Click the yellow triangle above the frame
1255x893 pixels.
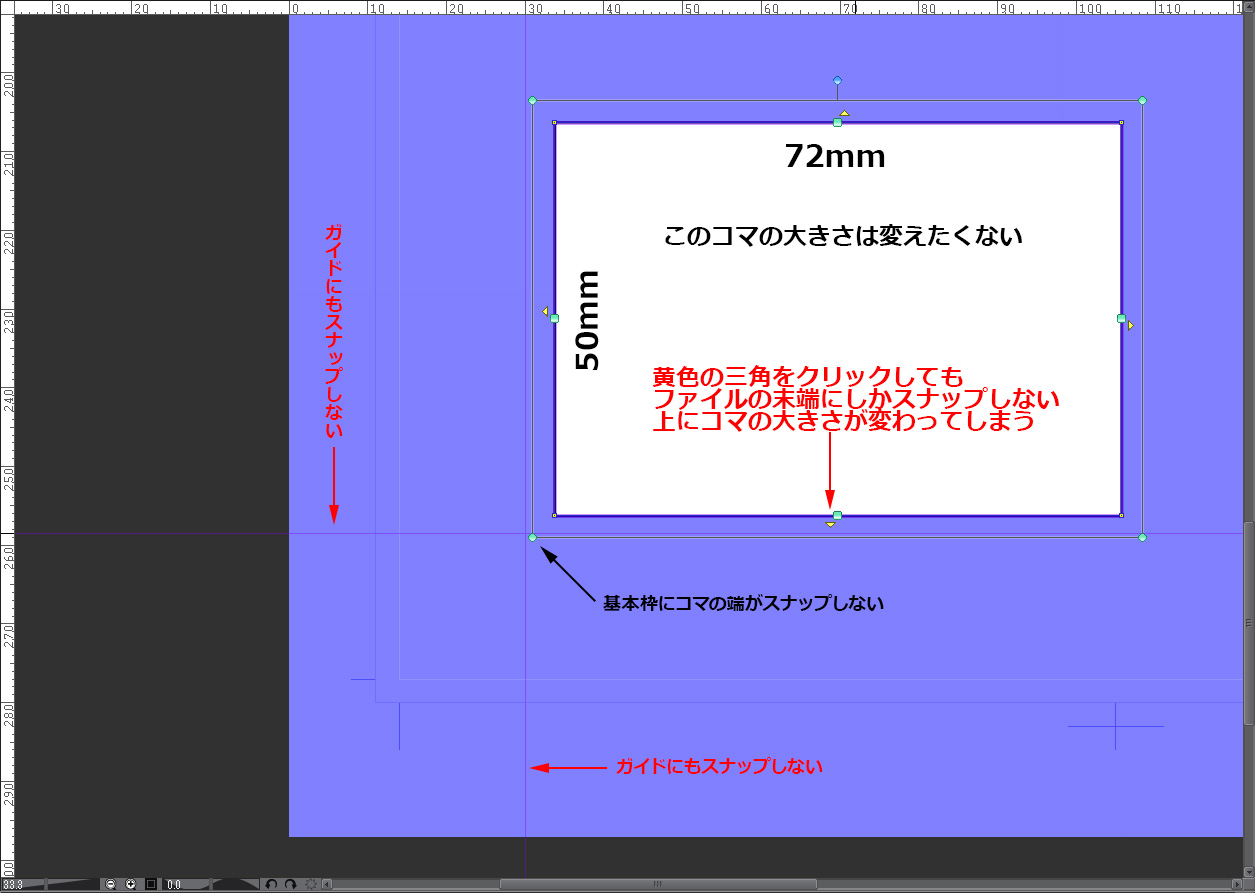click(844, 113)
